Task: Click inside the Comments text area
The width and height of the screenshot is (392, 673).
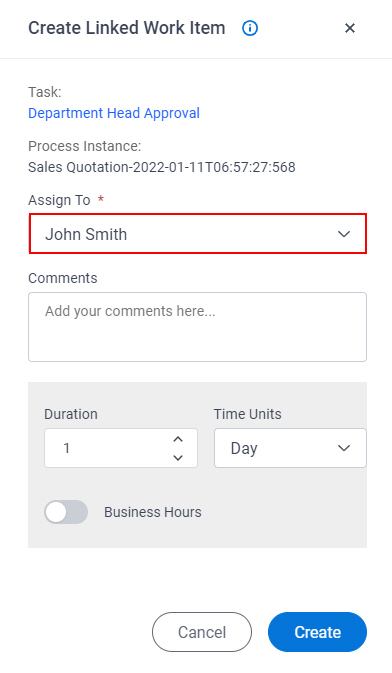Action: point(198,327)
